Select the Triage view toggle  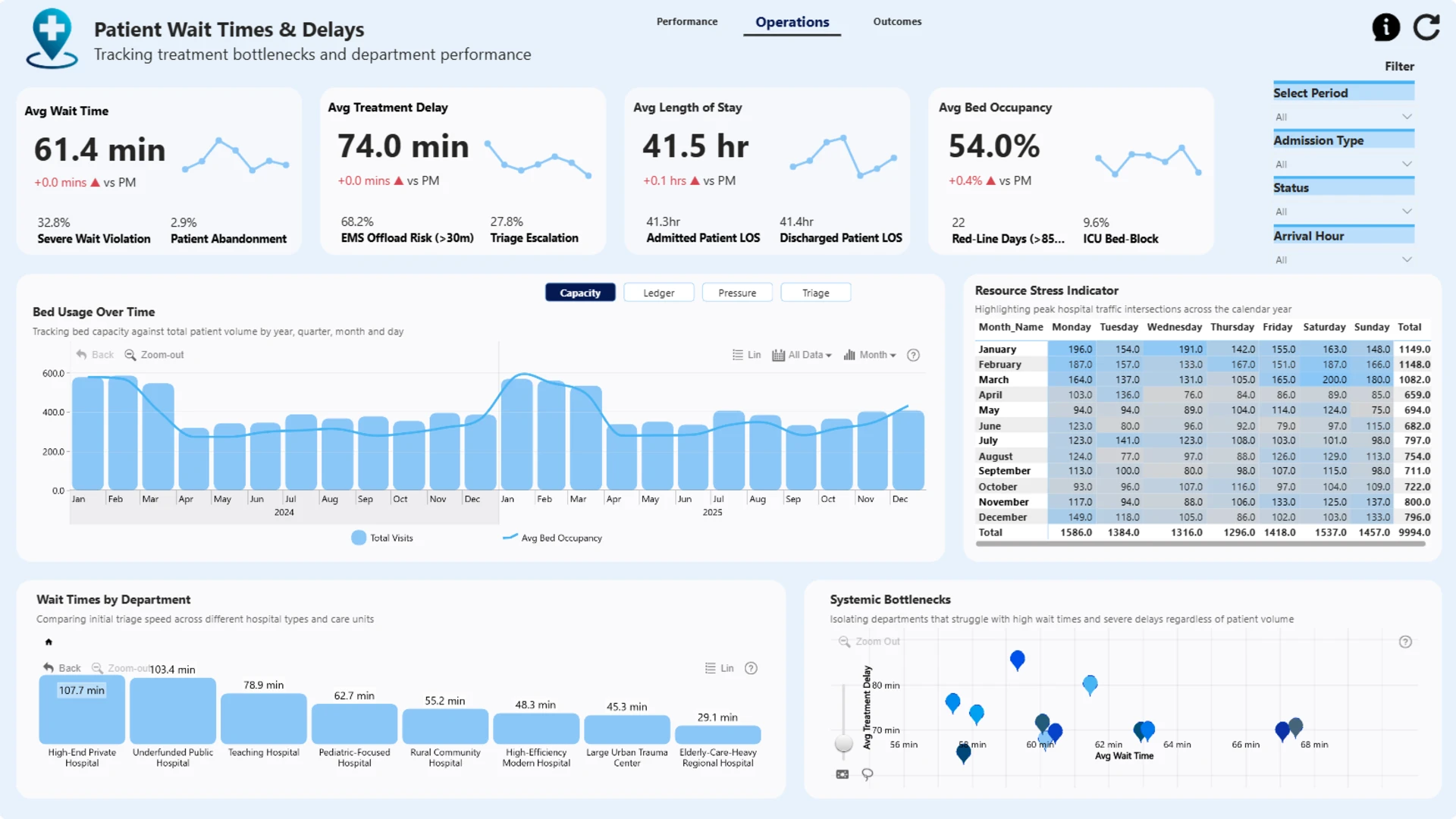(816, 293)
